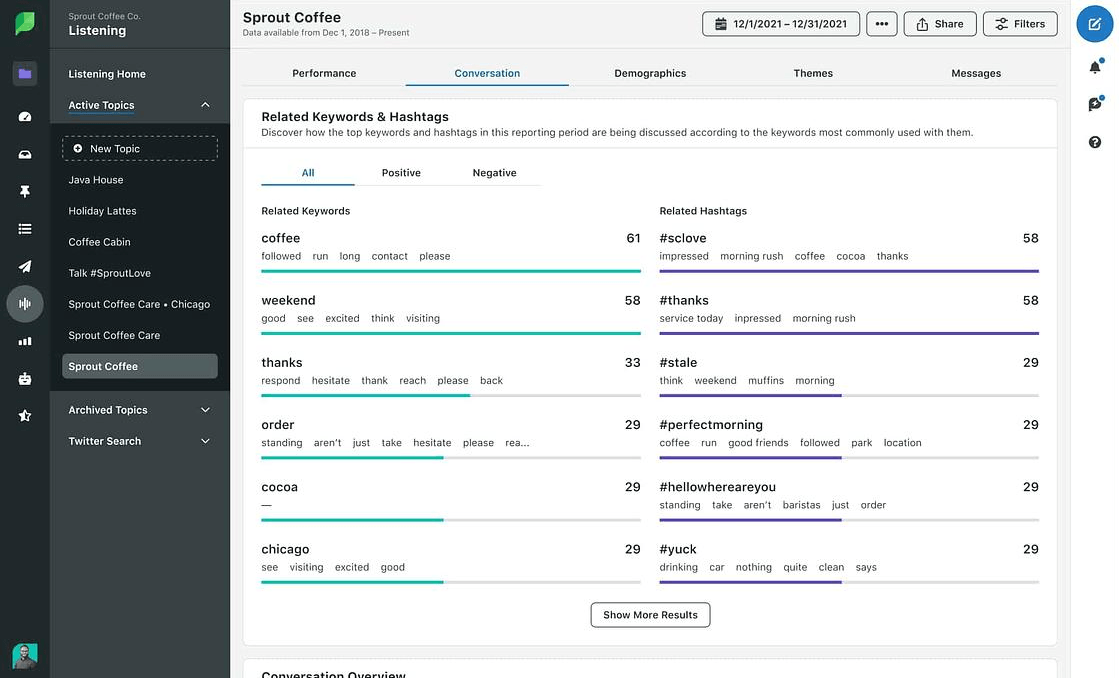Open the list feeds icon
This screenshot has width=1119, height=678.
[x=25, y=229]
